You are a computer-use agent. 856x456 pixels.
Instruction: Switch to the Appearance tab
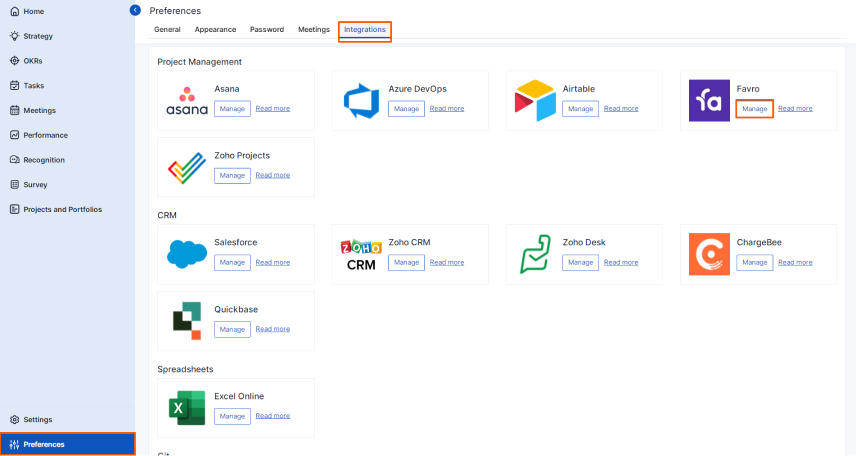(x=215, y=29)
